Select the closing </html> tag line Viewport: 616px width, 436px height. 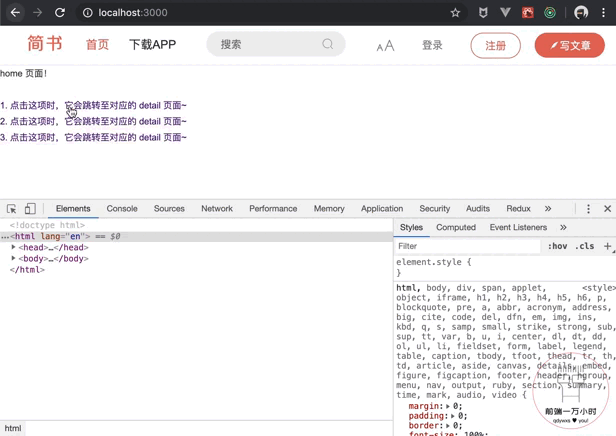click(x=27, y=270)
